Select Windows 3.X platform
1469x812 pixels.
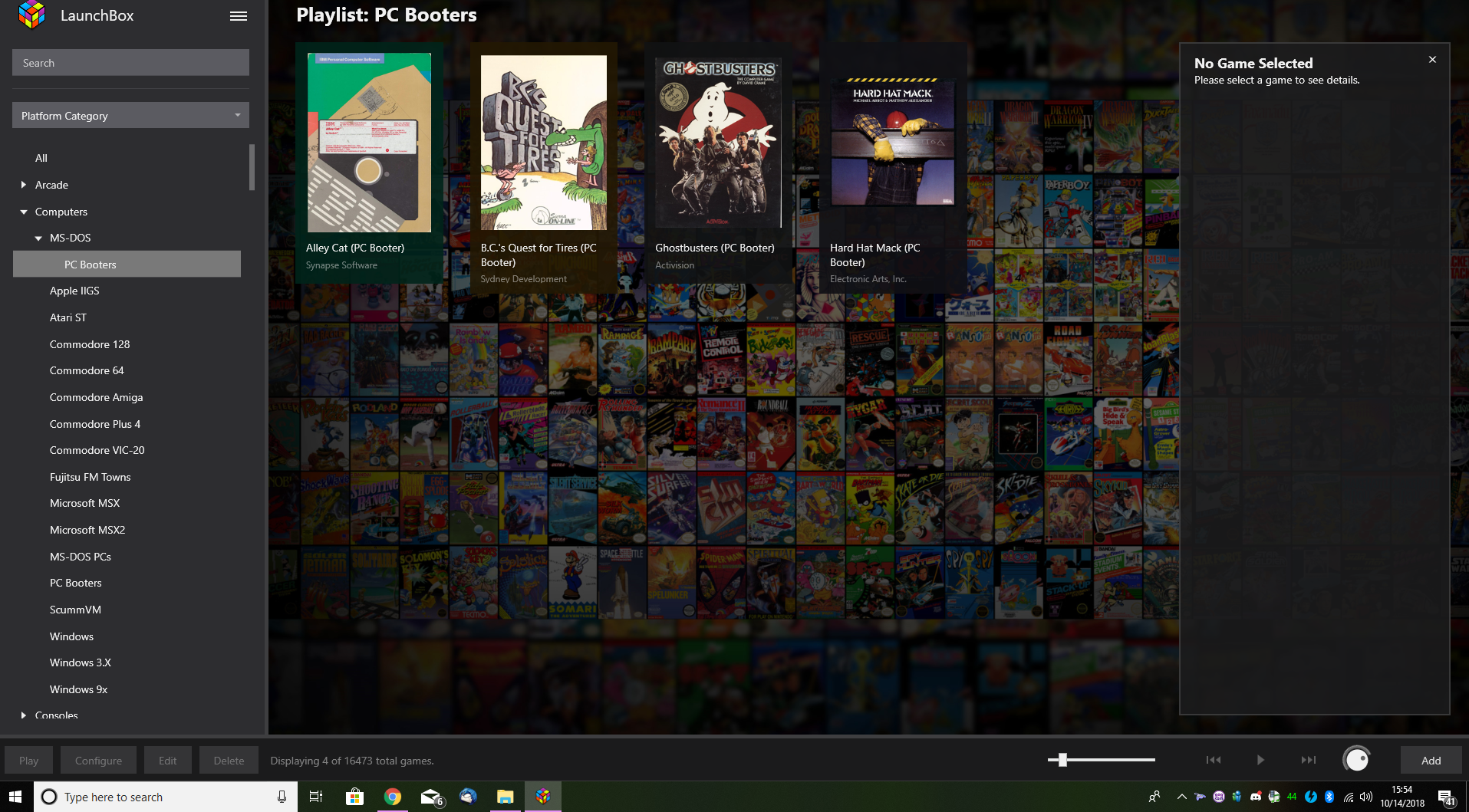[81, 662]
